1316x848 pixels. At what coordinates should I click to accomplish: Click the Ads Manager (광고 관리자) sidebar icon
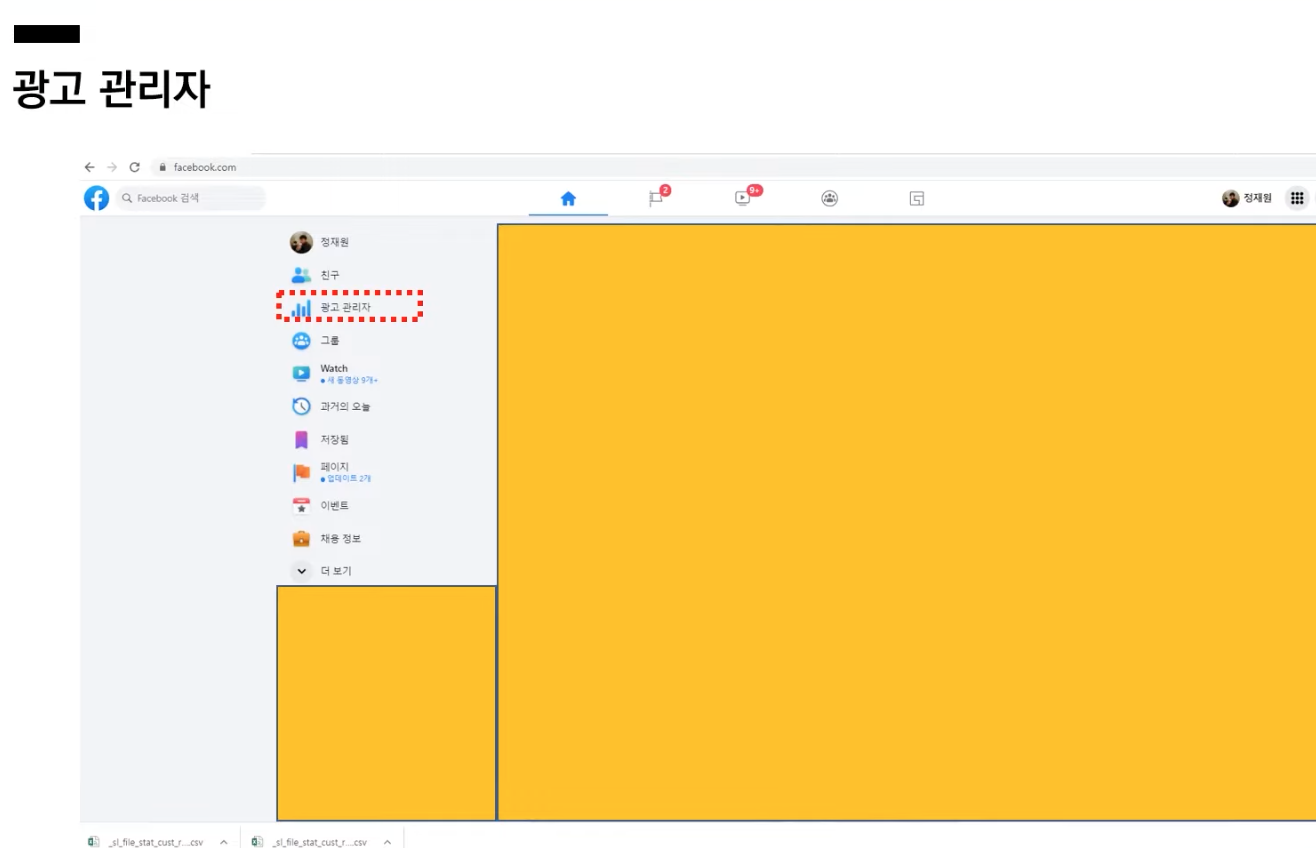pos(301,308)
